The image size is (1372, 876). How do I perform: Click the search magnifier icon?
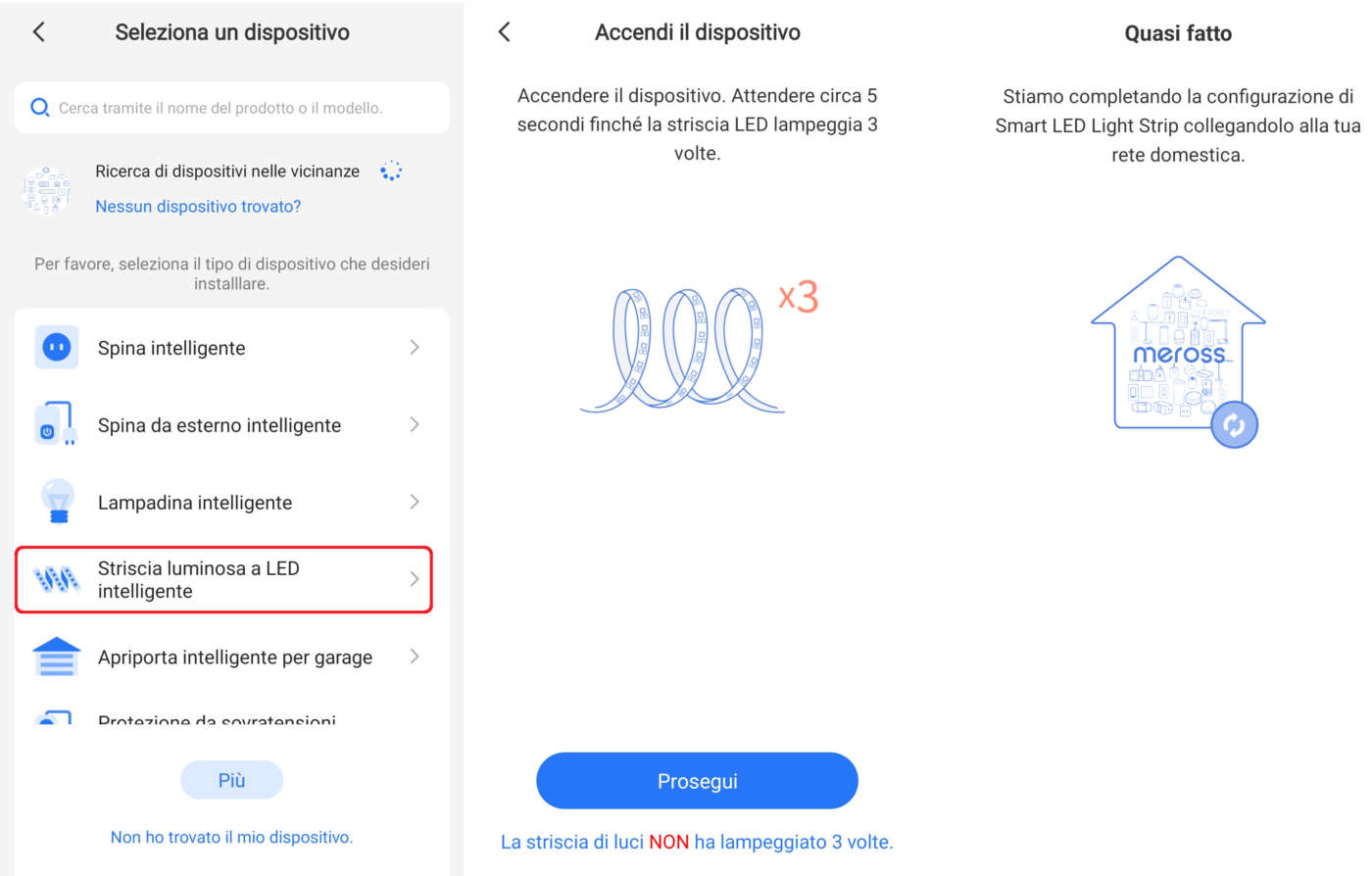coord(40,108)
